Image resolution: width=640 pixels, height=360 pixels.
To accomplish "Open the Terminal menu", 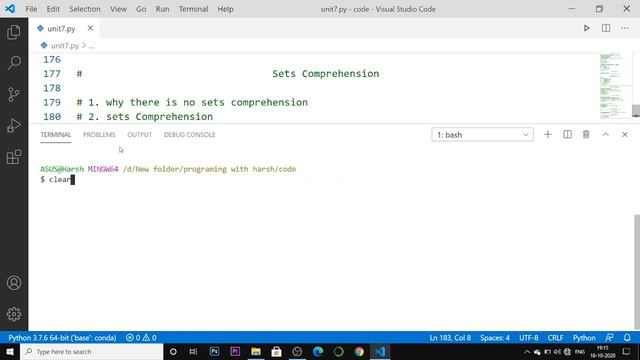I will 193,9.
